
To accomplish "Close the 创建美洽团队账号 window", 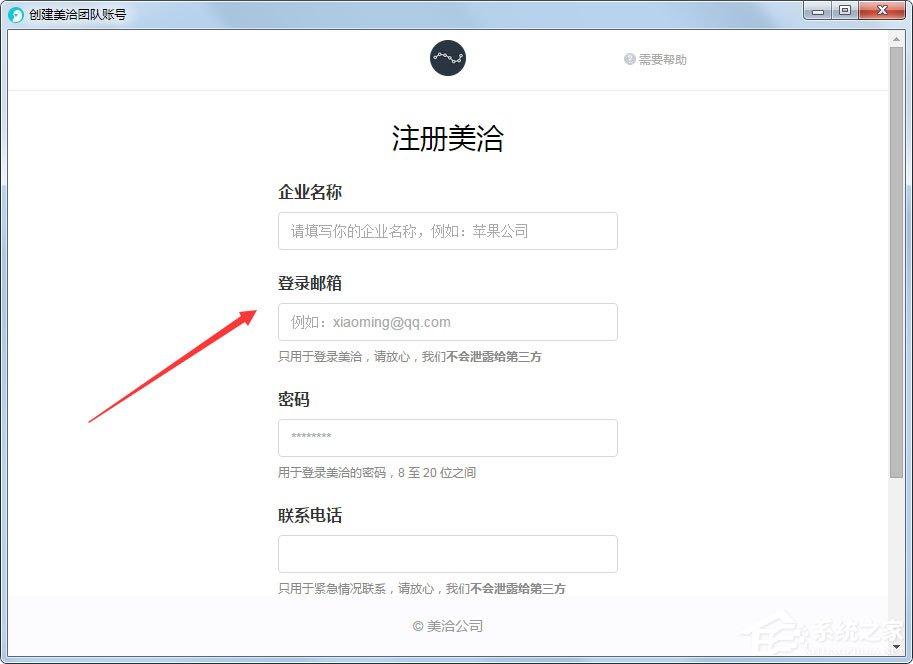I will 882,11.
